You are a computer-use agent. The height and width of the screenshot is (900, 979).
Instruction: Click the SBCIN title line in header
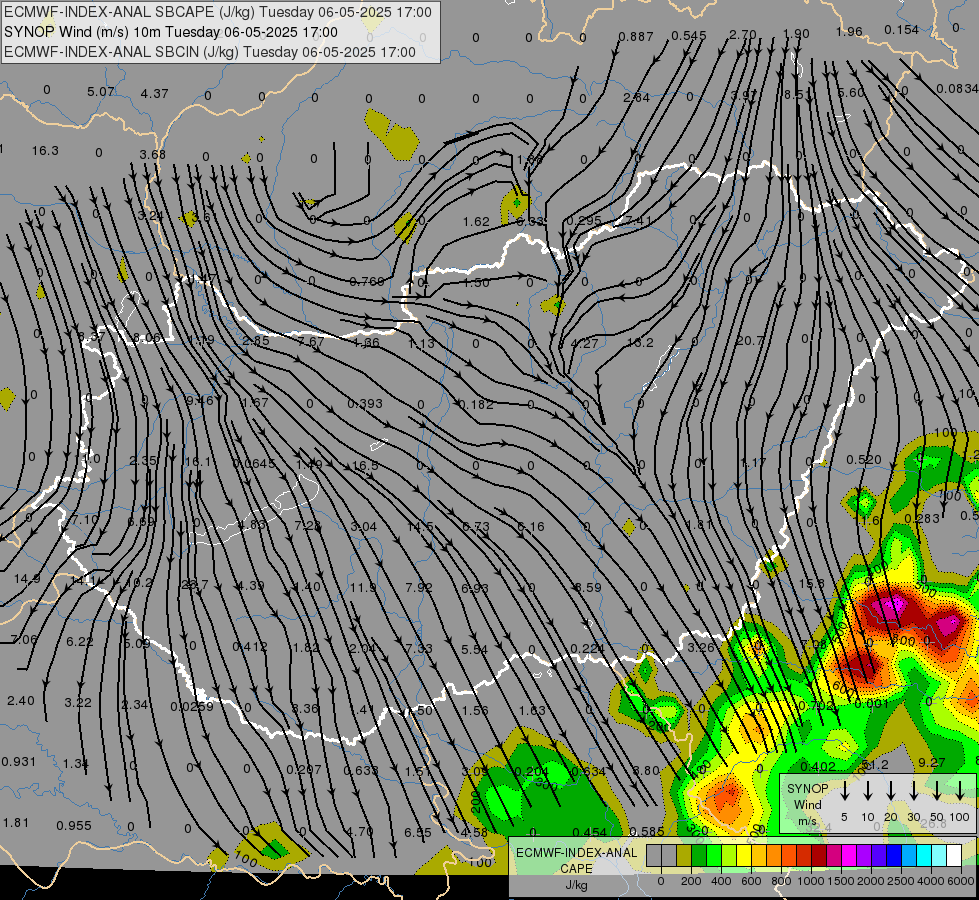click(210, 52)
